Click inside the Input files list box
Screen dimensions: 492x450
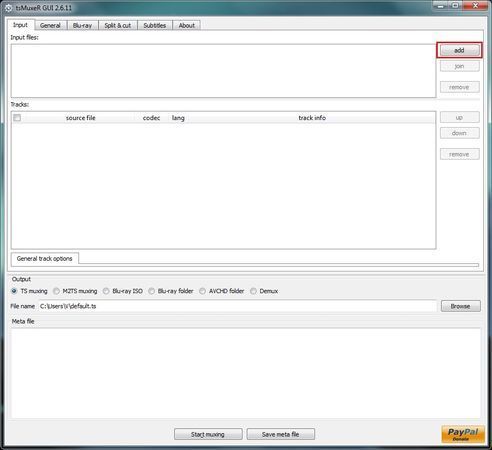[223, 71]
